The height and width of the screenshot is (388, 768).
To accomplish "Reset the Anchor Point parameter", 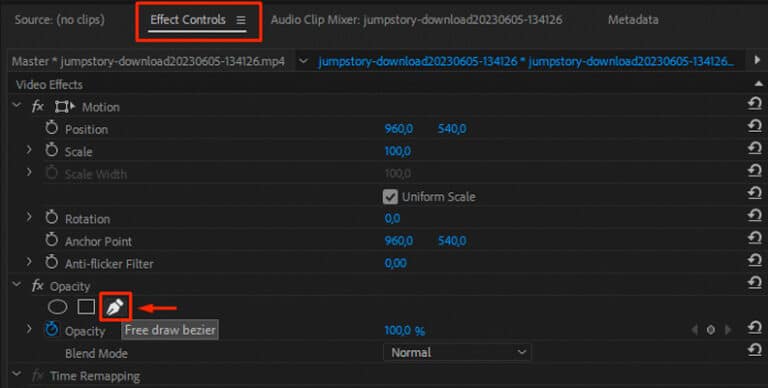I will click(x=755, y=238).
